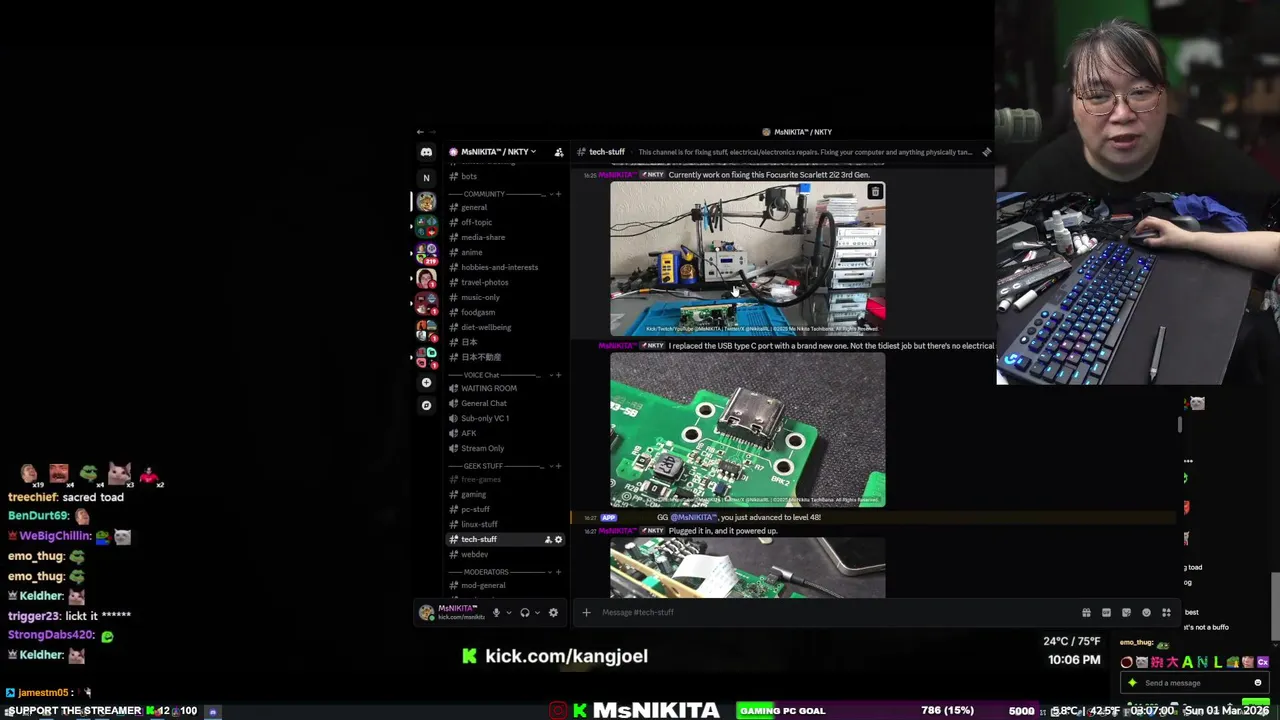Screen dimensions: 1280x720
Task: Add a channel to the VOICE Chat category
Action: [x=558, y=375]
